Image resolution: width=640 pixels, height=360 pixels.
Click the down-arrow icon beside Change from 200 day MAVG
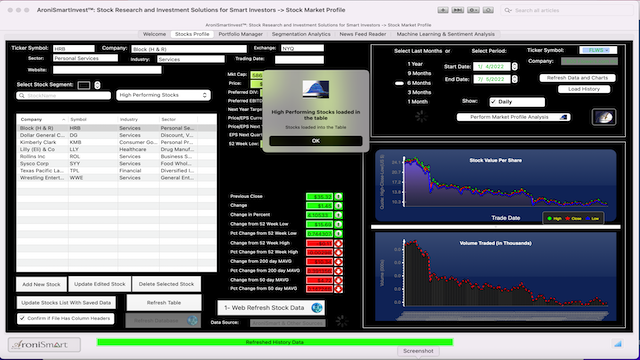[x=338, y=262]
